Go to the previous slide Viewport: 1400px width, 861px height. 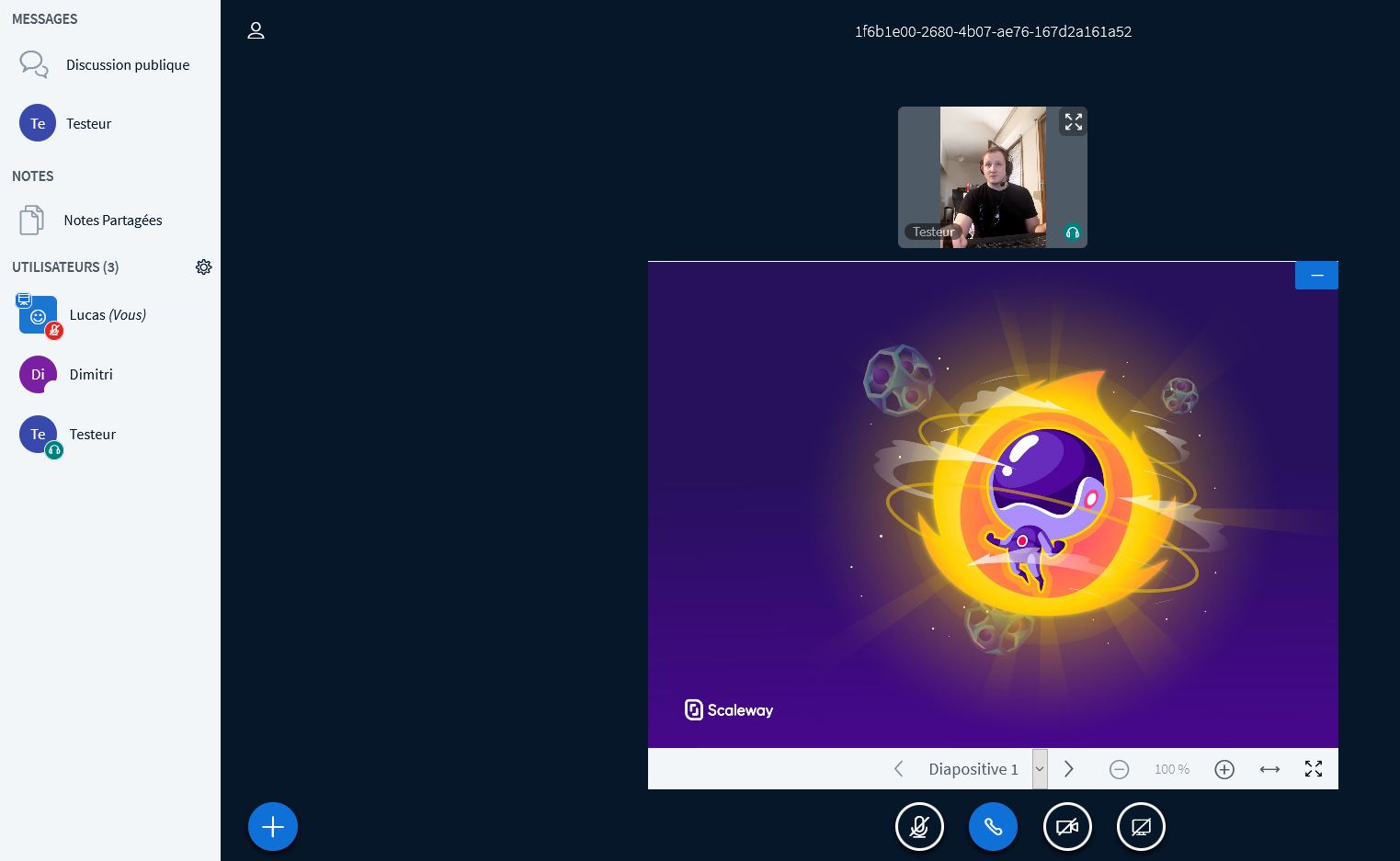click(x=899, y=769)
